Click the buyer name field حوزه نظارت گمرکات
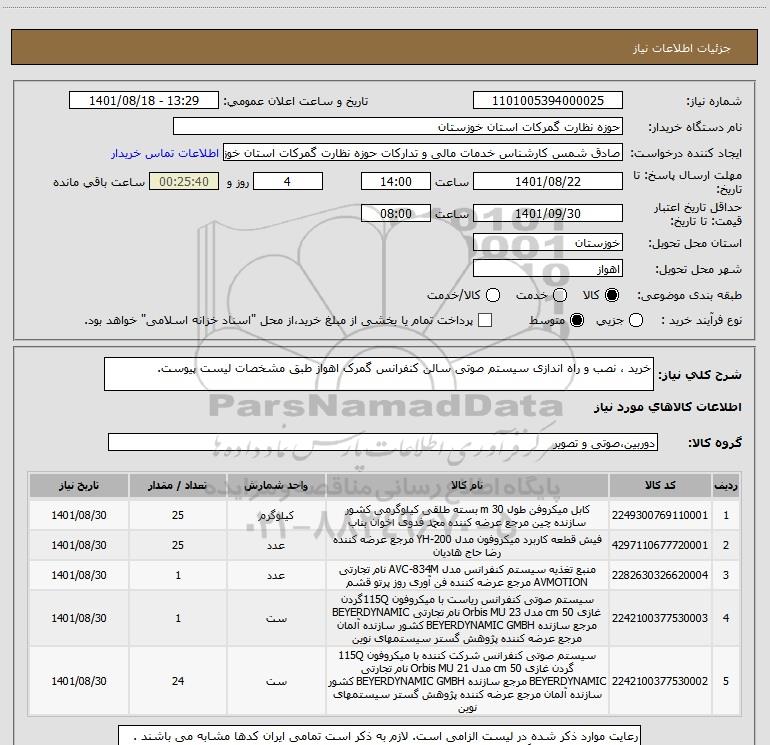770x745 pixels. point(398,127)
